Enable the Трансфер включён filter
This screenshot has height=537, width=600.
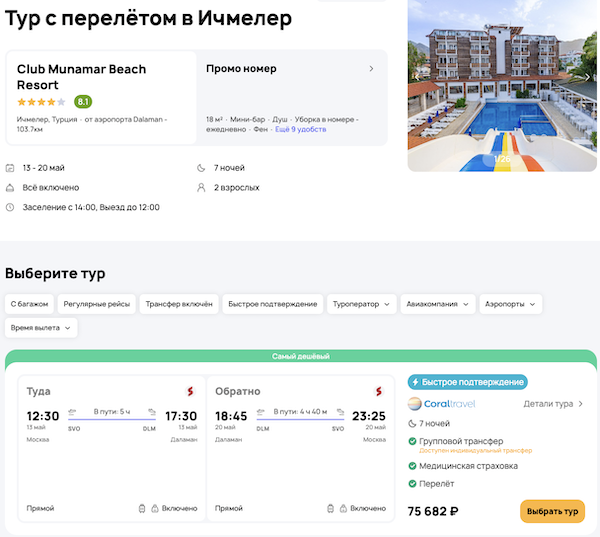(x=179, y=304)
